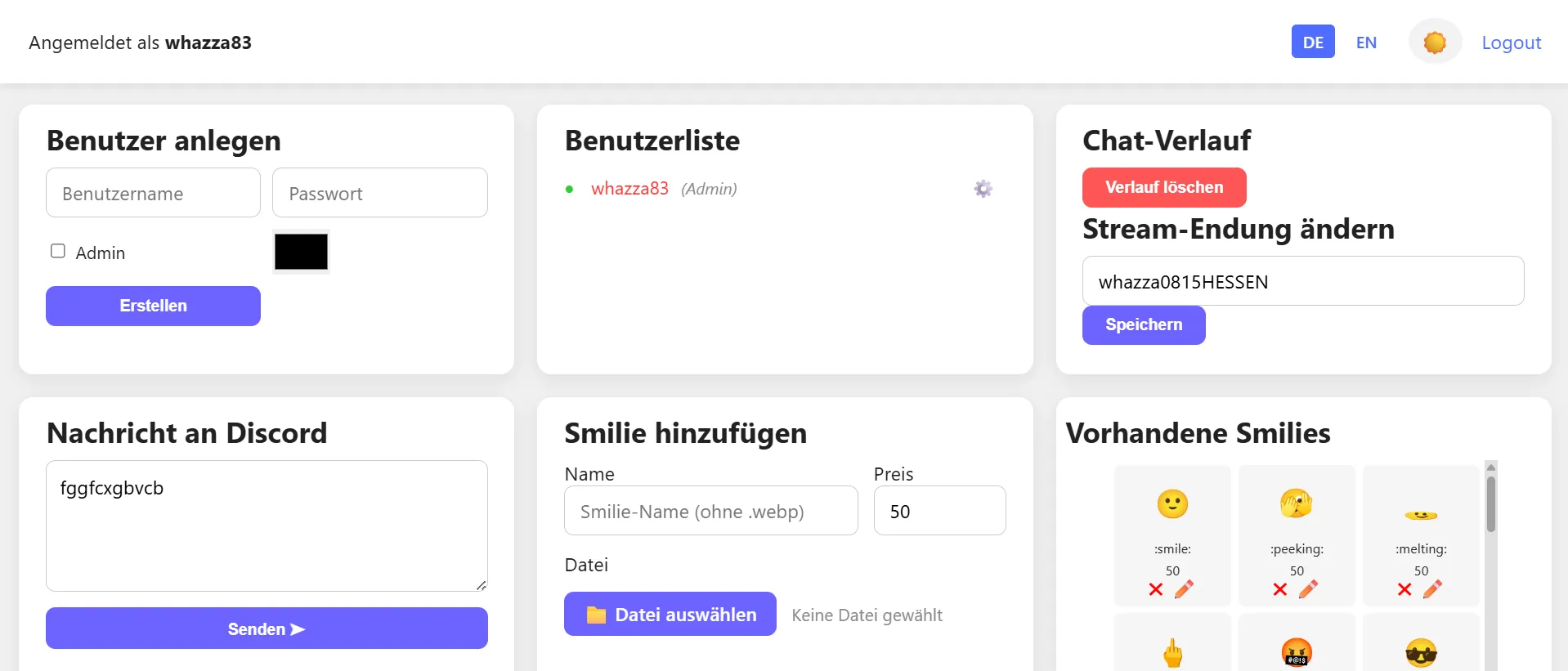Focus the Benutzername input field
Image resolution: width=1568 pixels, height=671 pixels.
coord(153,194)
